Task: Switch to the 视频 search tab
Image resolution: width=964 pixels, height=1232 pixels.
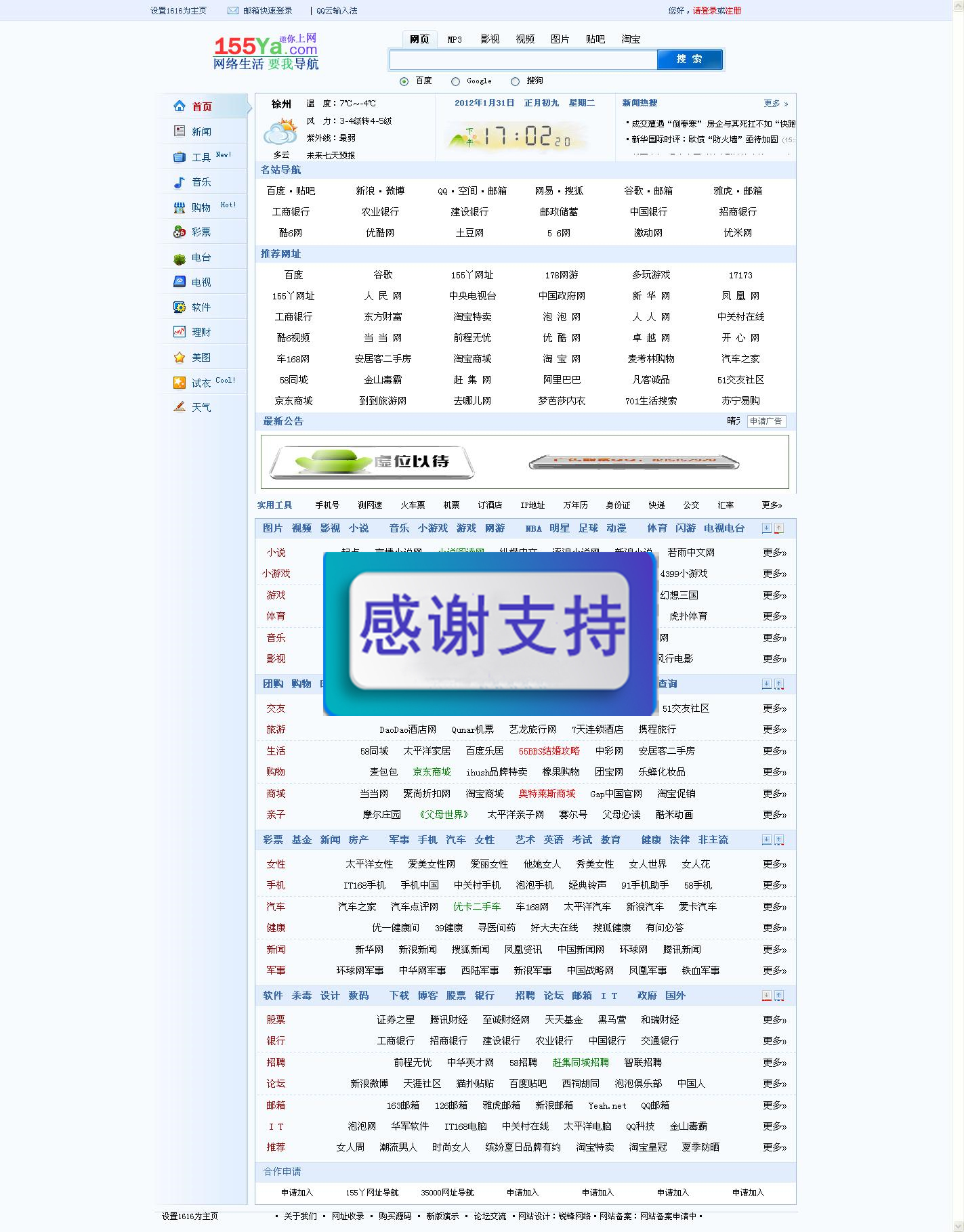Action: pyautogui.click(x=525, y=39)
